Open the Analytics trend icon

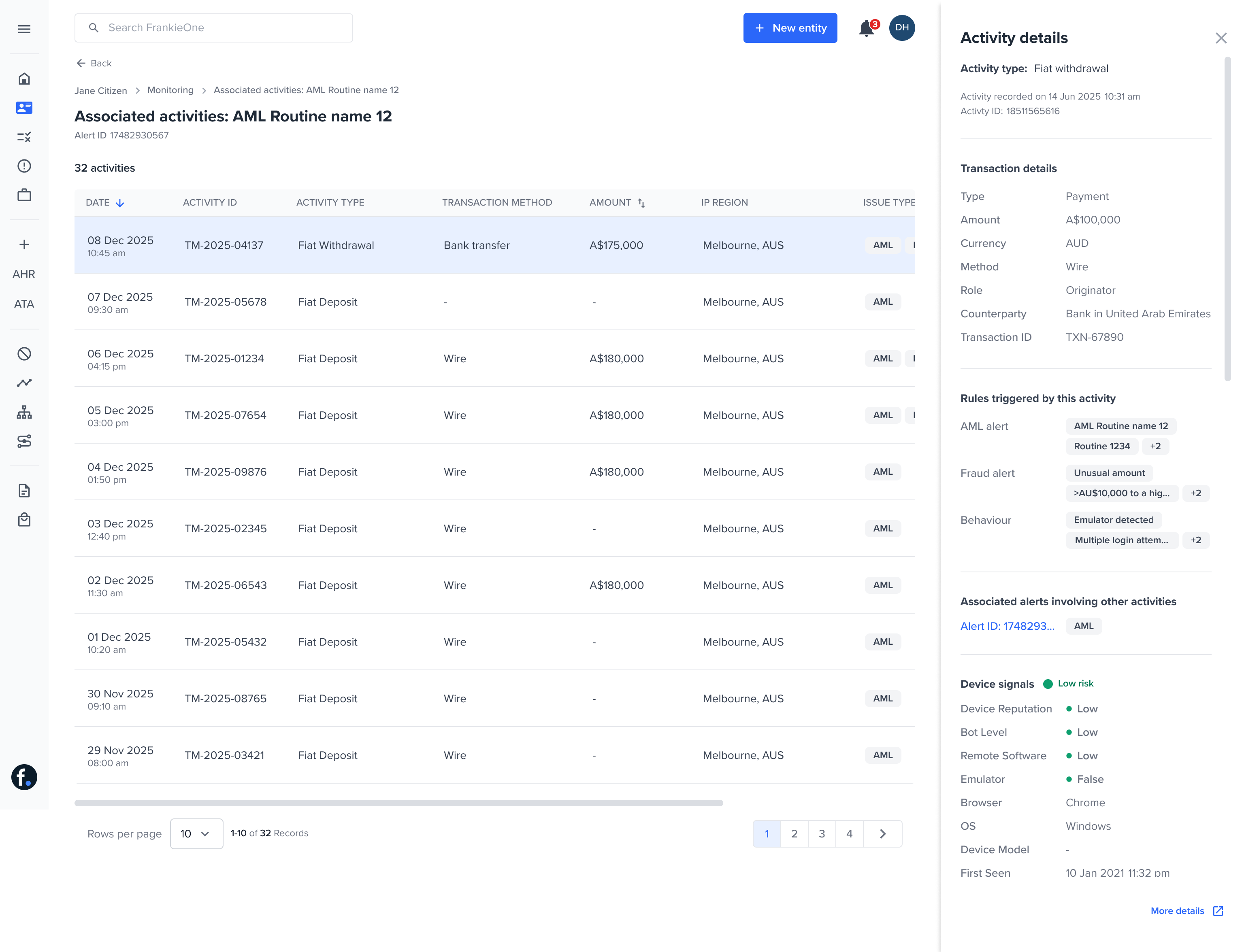point(24,382)
